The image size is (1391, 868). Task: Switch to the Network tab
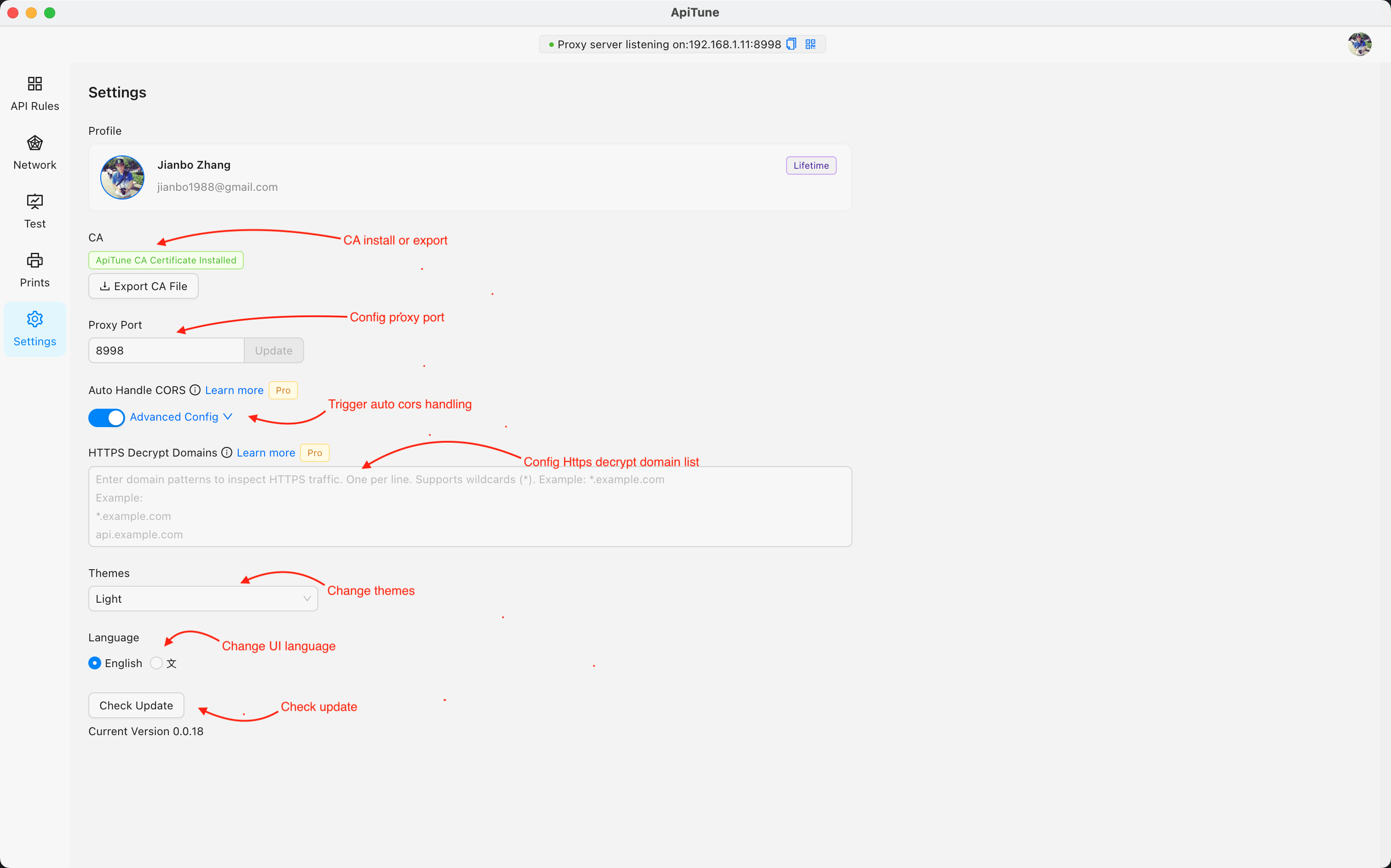point(35,153)
